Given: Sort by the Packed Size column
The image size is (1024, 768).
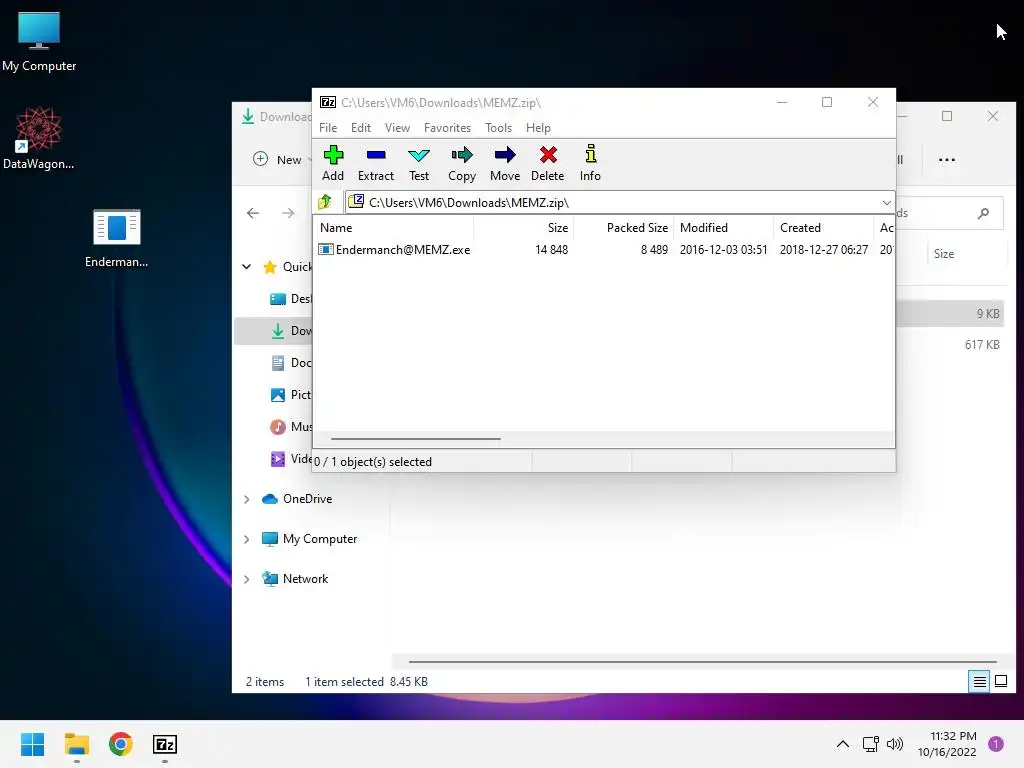Looking at the screenshot, I should click(623, 228).
